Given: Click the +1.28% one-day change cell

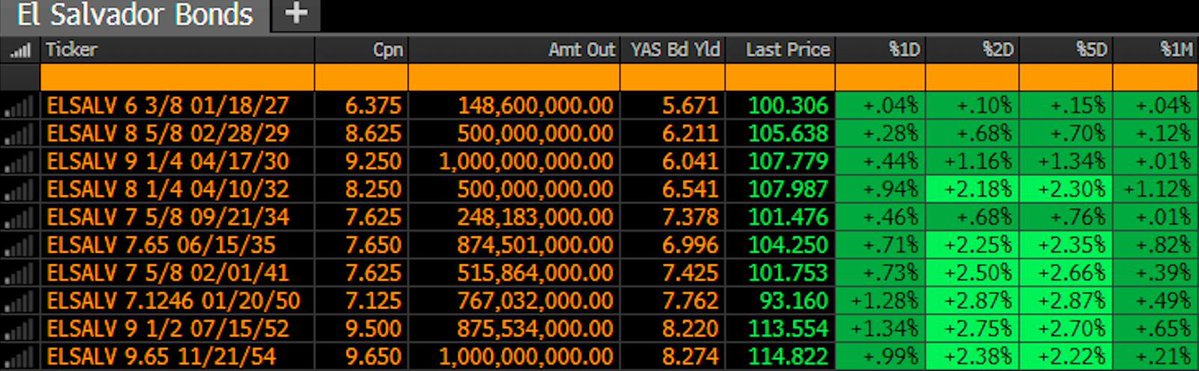Looking at the screenshot, I should point(880,301).
